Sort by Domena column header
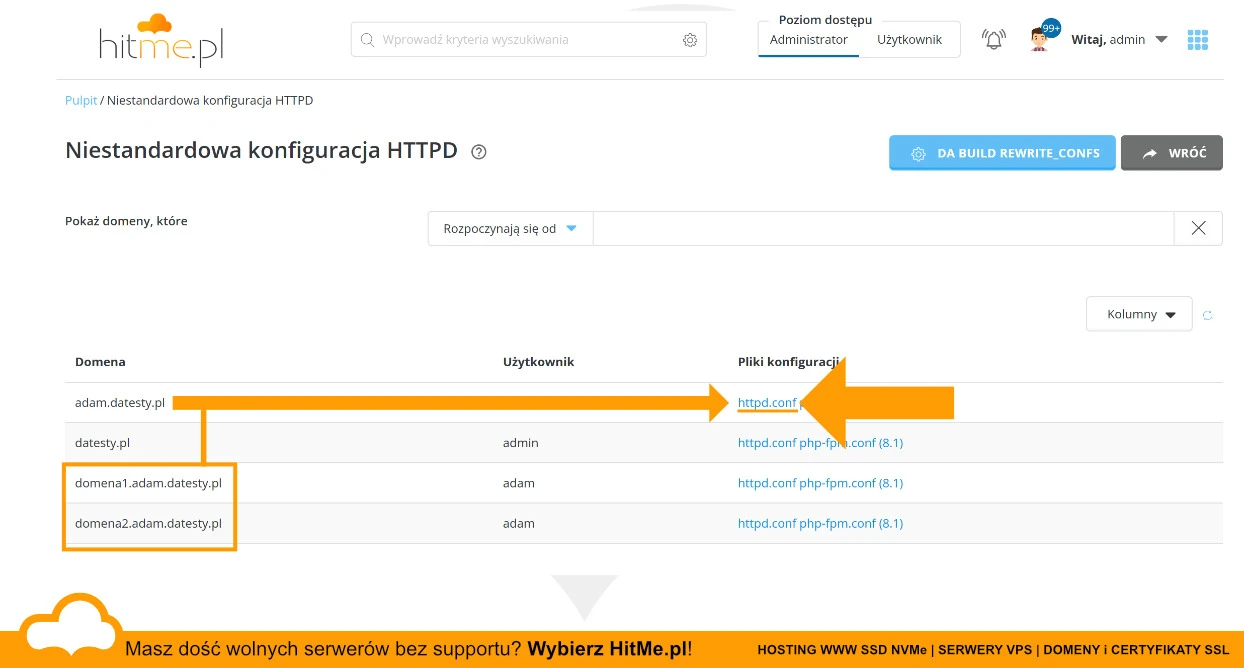1244x668 pixels. tap(100, 362)
